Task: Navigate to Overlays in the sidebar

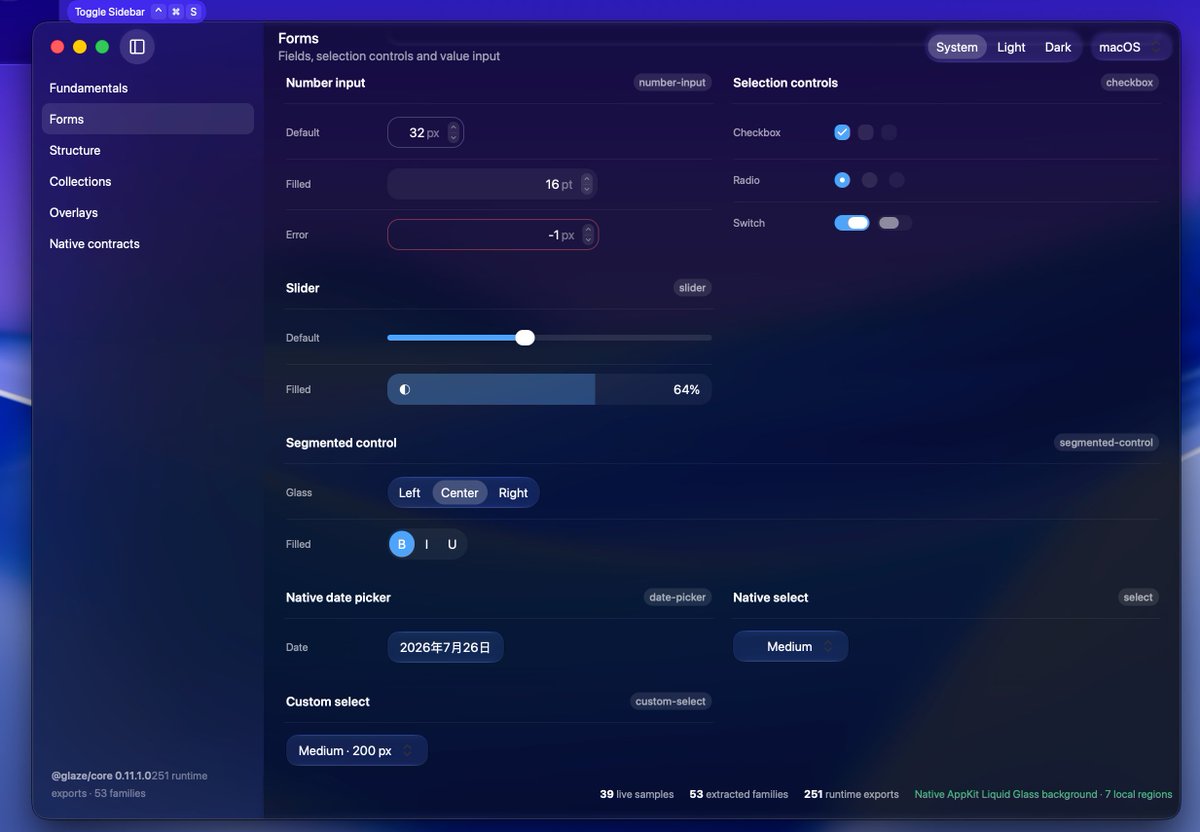Action: point(148,212)
